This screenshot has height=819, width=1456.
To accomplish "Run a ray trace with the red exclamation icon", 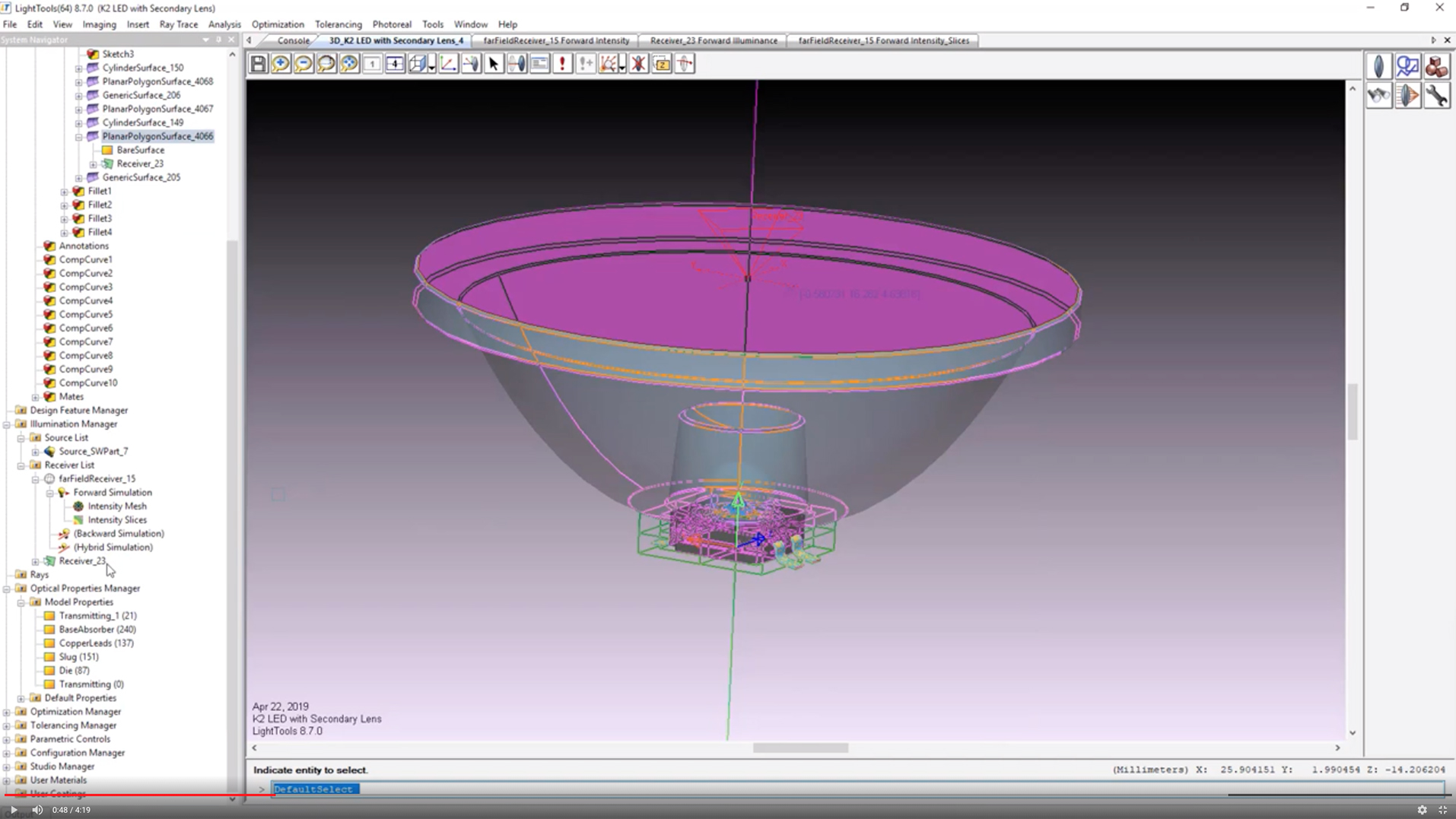I will (x=563, y=64).
